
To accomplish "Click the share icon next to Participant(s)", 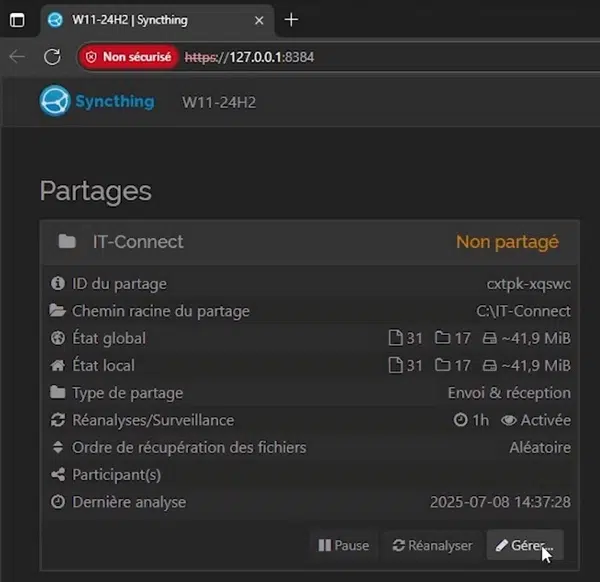I will pyautogui.click(x=58, y=475).
